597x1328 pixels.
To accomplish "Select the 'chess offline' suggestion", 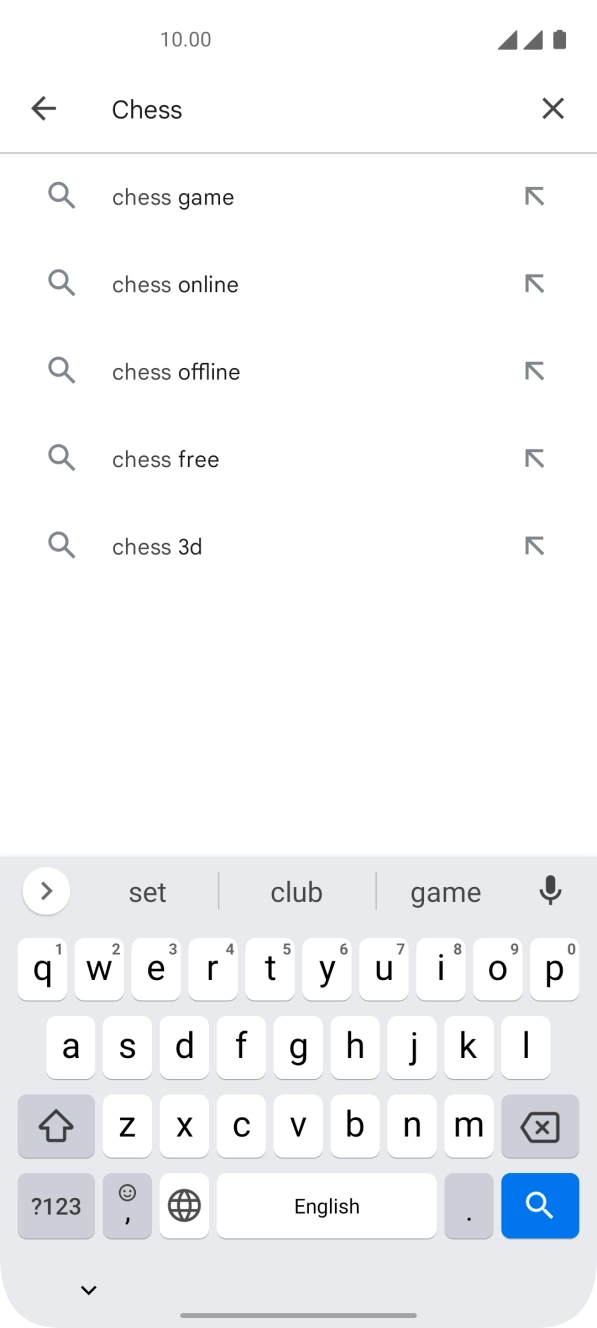I will (176, 371).
